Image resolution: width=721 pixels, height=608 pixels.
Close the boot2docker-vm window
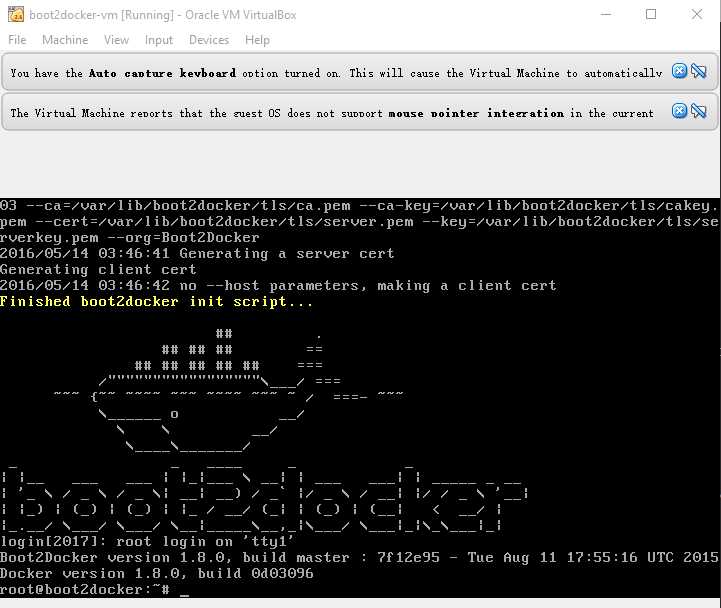coord(697,14)
